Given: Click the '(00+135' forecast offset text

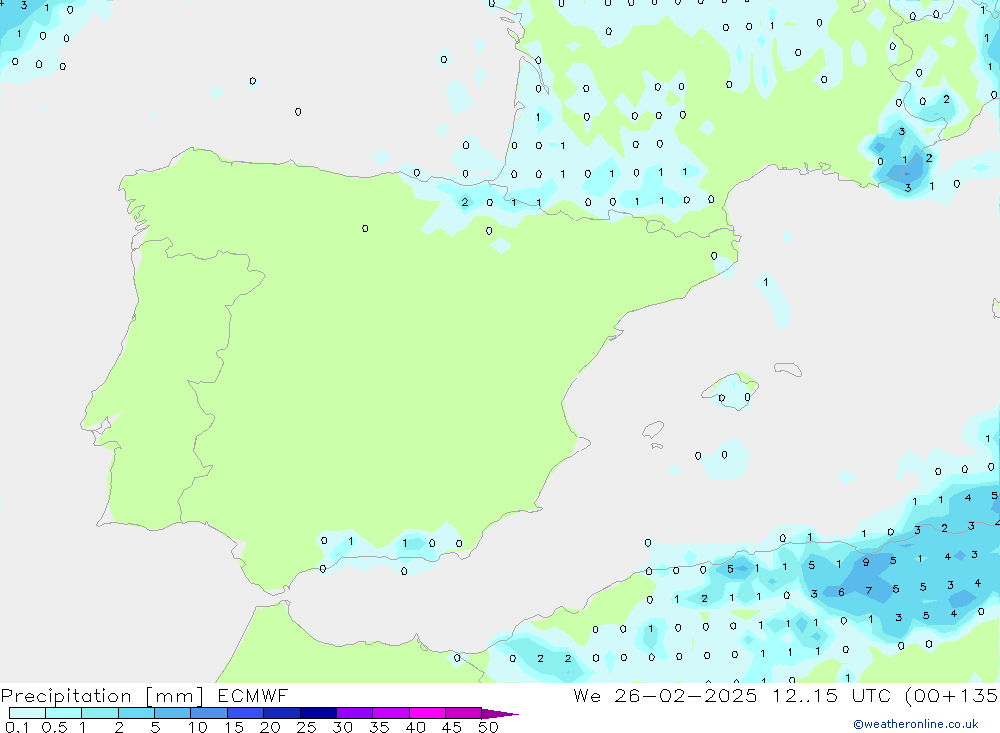Looking at the screenshot, I should pyautogui.click(x=951, y=695).
